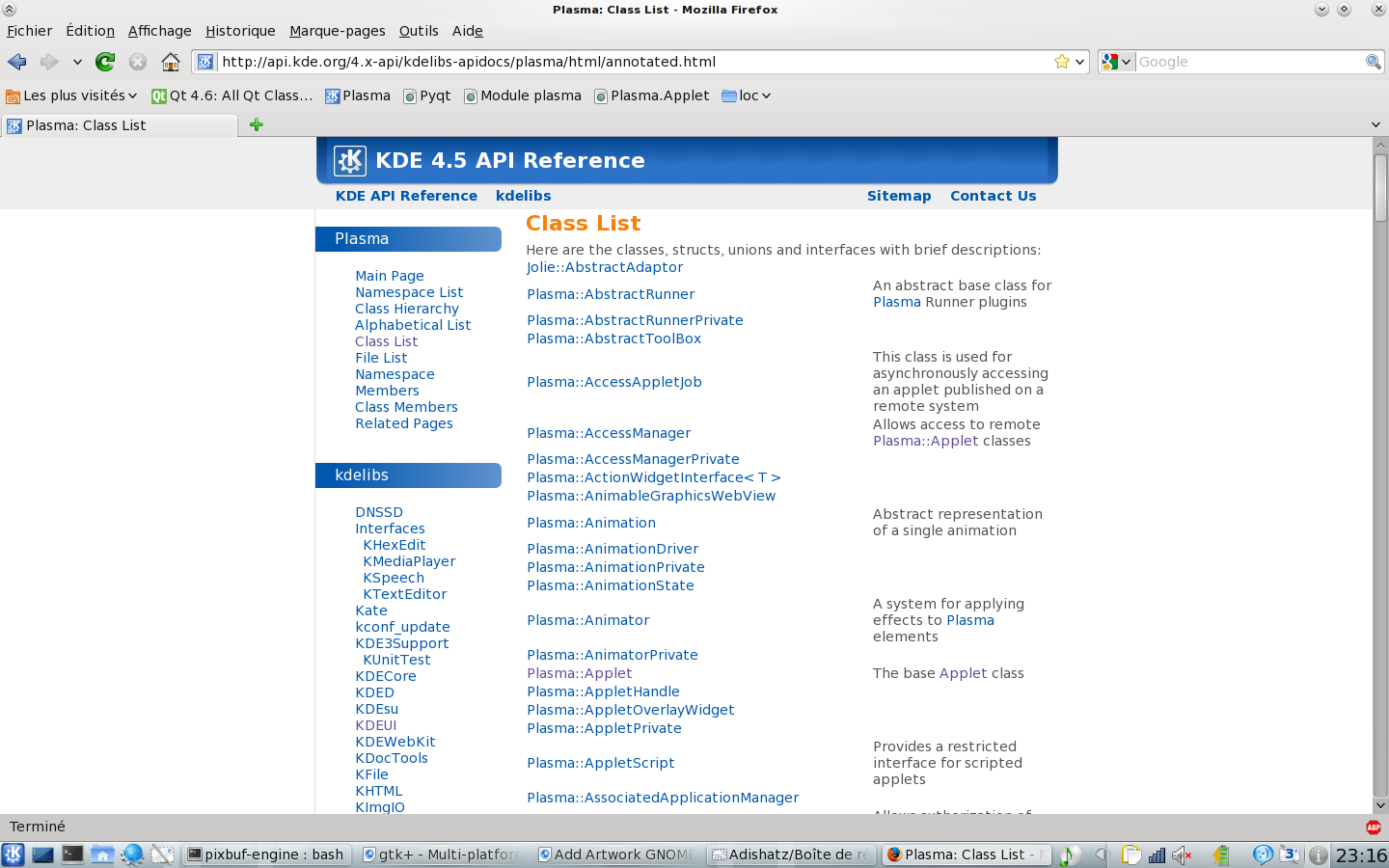1389x868 pixels.
Task: Open the Historique menu
Action: 240,31
